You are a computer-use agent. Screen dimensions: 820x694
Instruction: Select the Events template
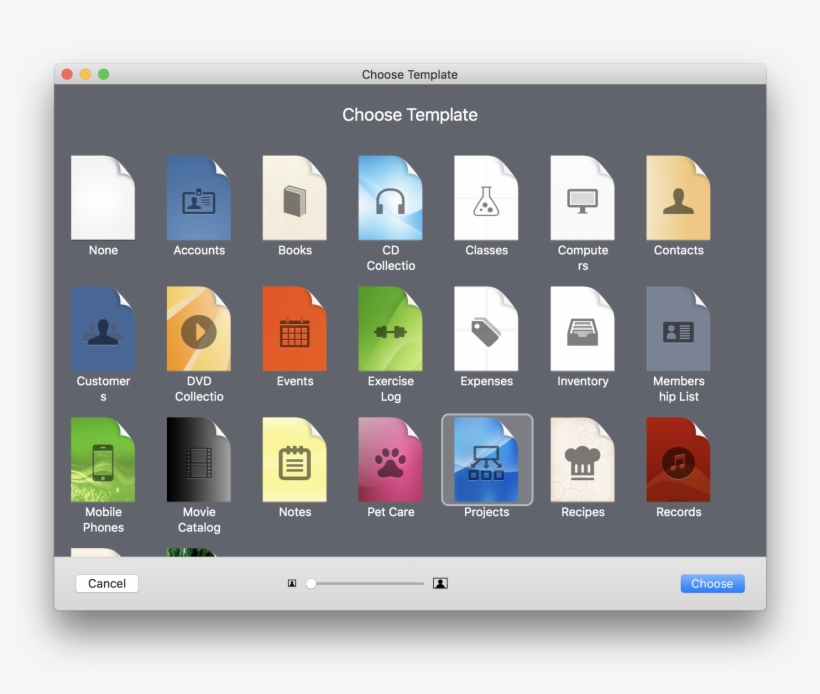294,327
